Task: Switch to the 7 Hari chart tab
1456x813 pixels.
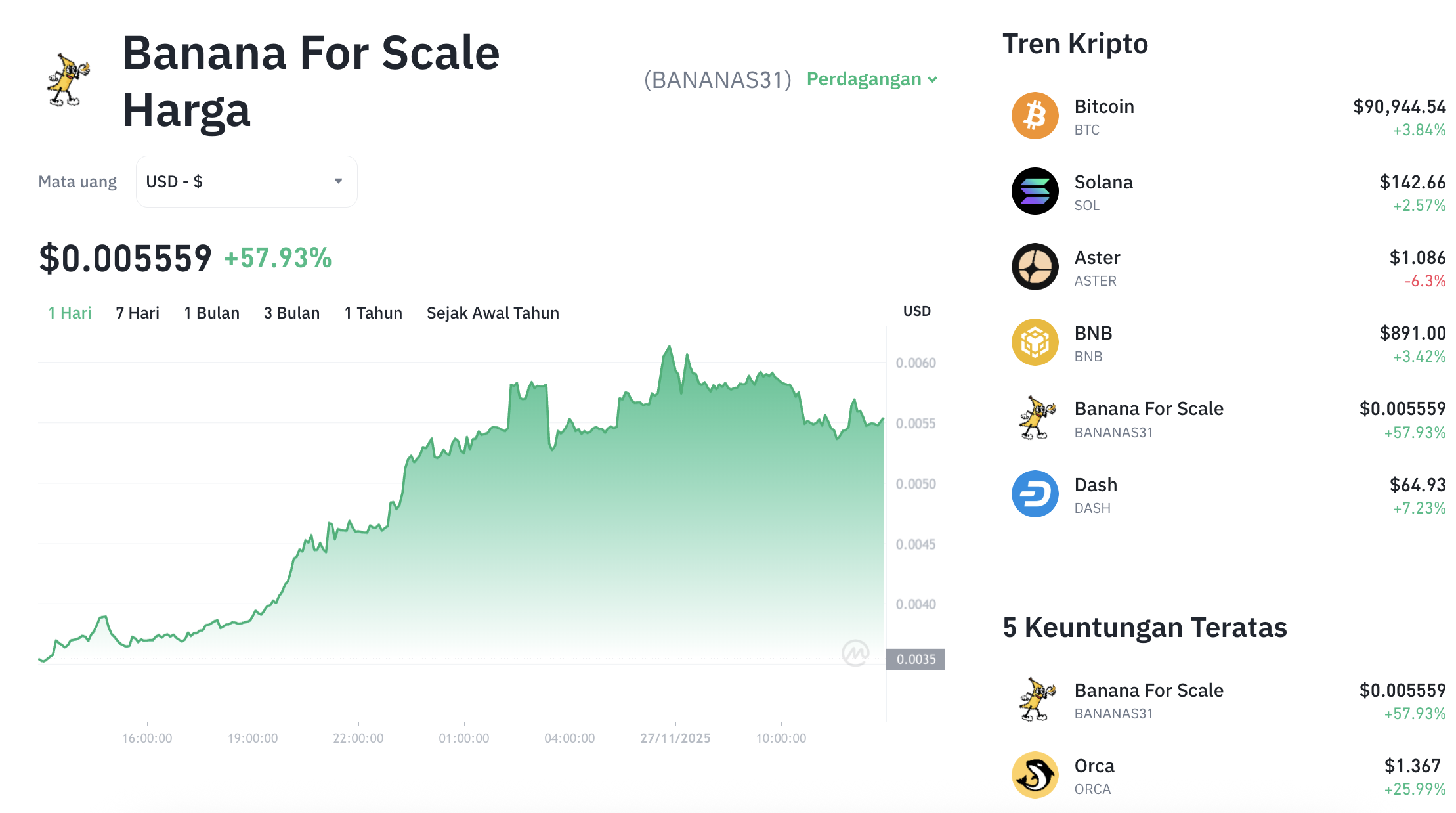Action: pos(137,313)
